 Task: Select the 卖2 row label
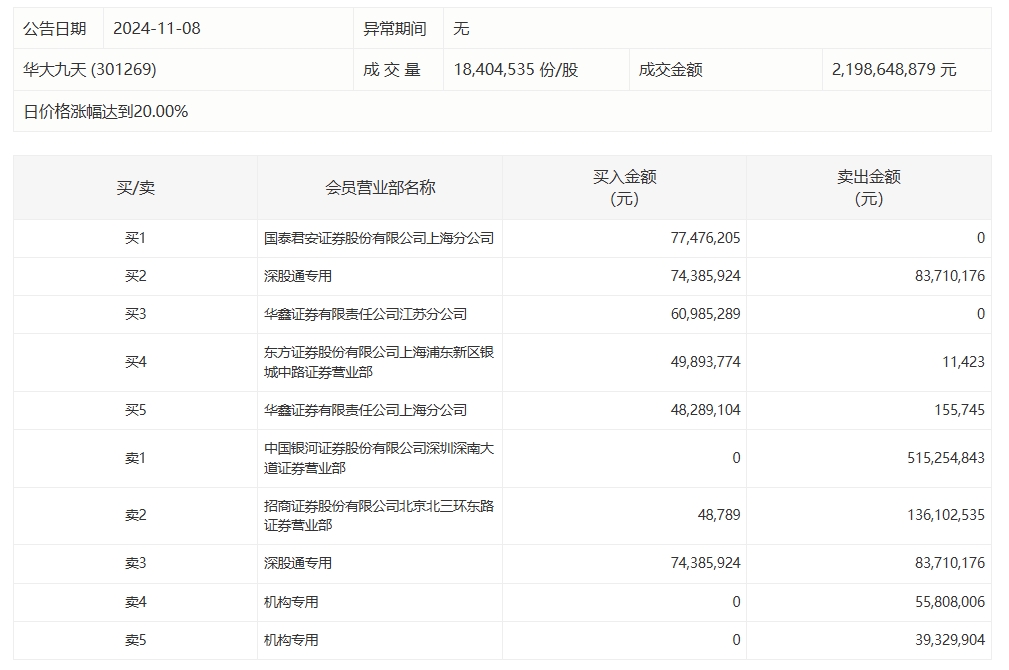pyautogui.click(x=136, y=516)
